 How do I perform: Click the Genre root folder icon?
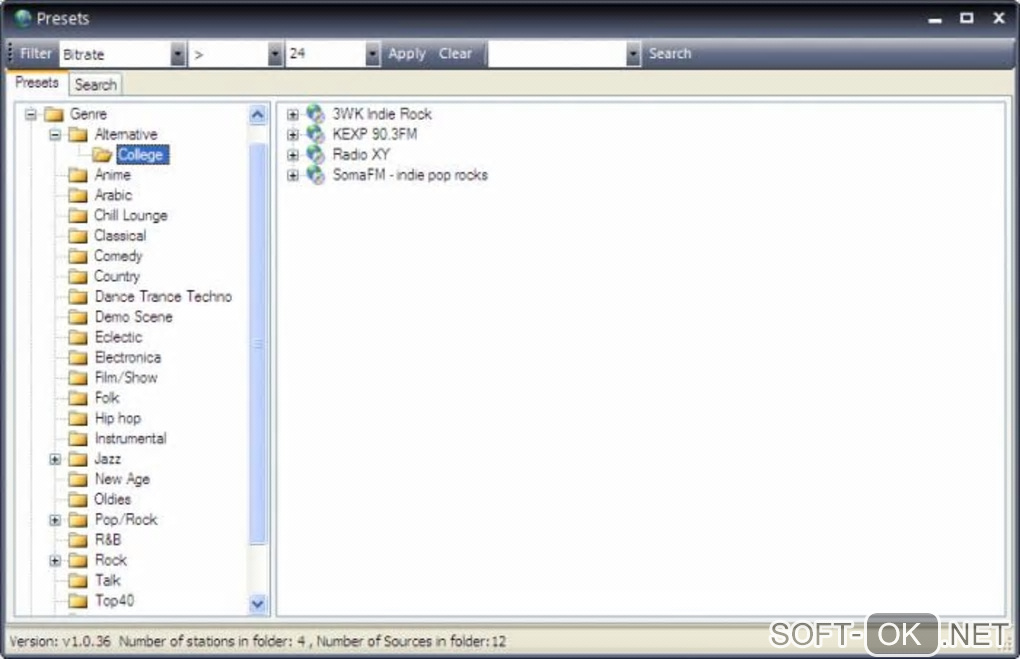53,114
